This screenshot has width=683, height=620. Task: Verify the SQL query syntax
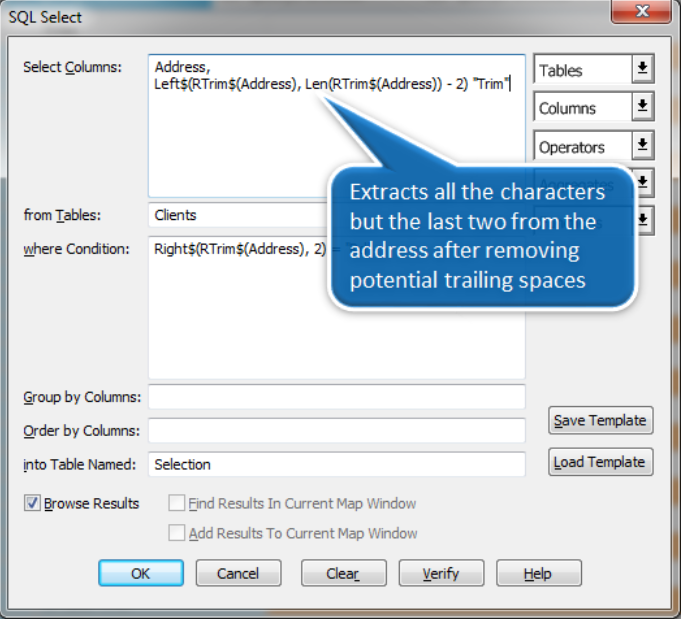(x=441, y=573)
